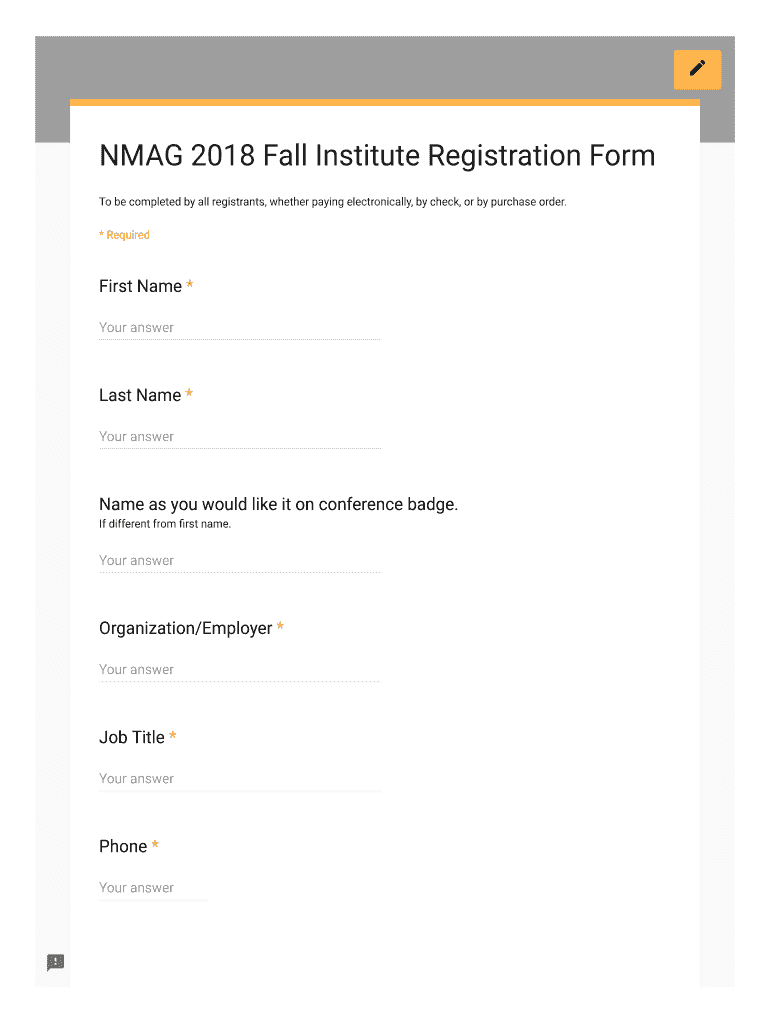Click the Phone question label

coord(123,846)
